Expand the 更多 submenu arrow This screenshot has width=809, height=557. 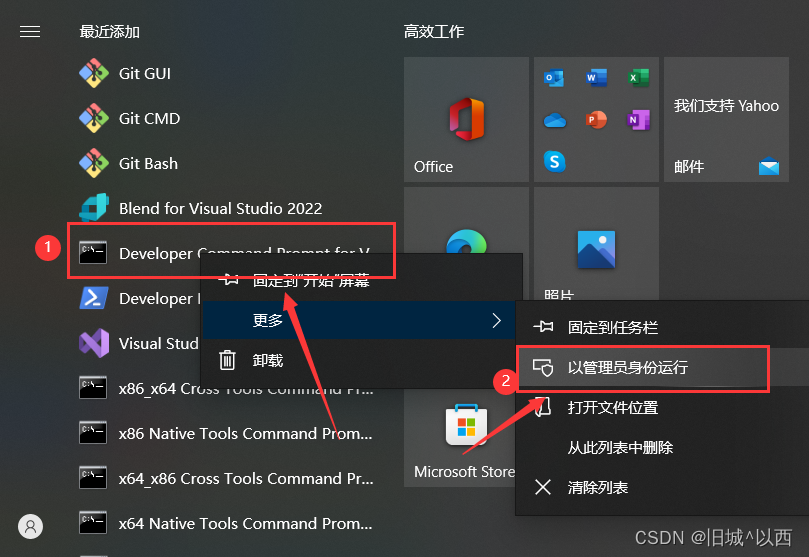pyautogui.click(x=496, y=320)
